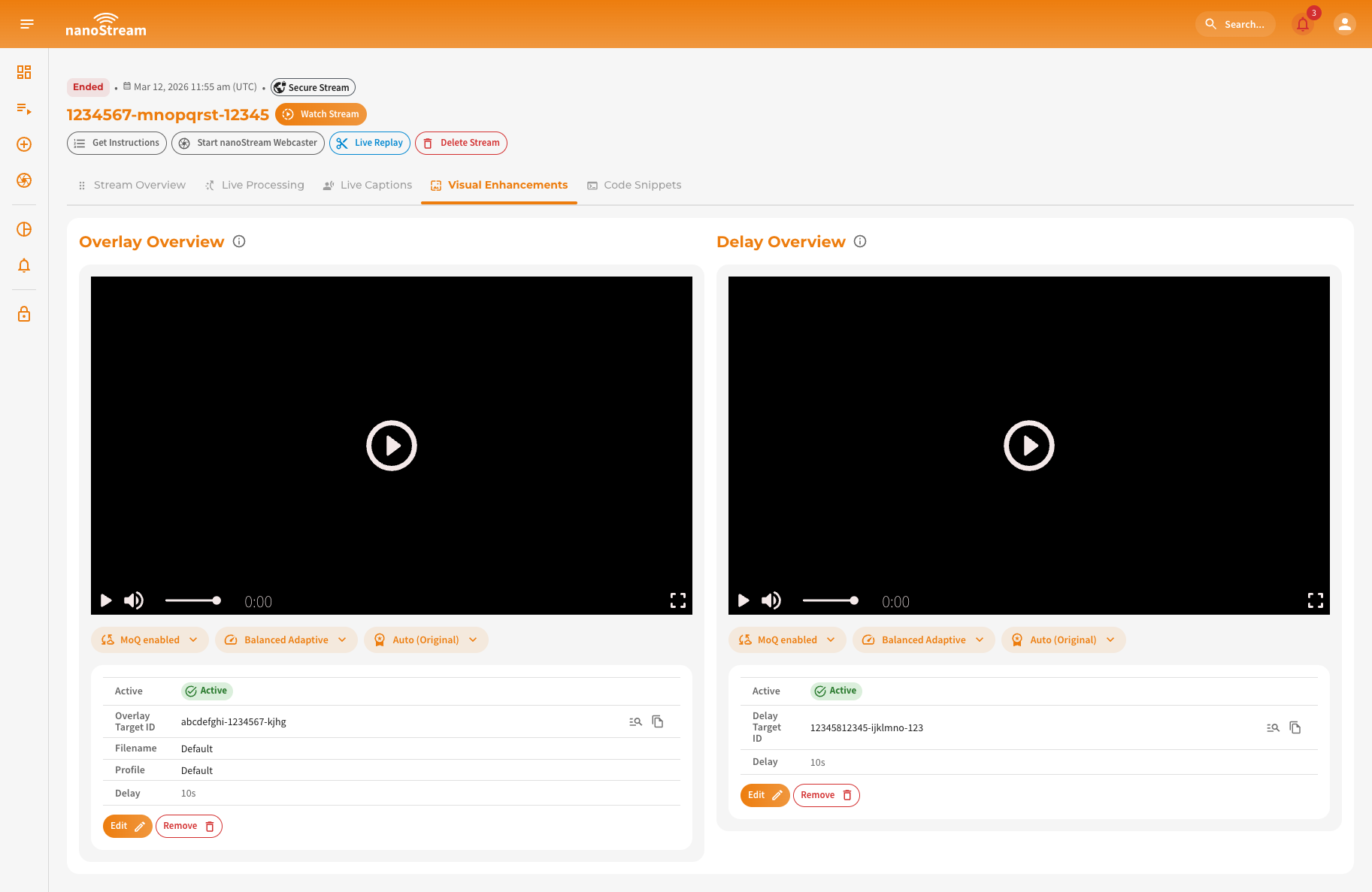Toggle fullscreen on the Overlay Overview player
Viewport: 1372px width, 892px height.
[677, 600]
